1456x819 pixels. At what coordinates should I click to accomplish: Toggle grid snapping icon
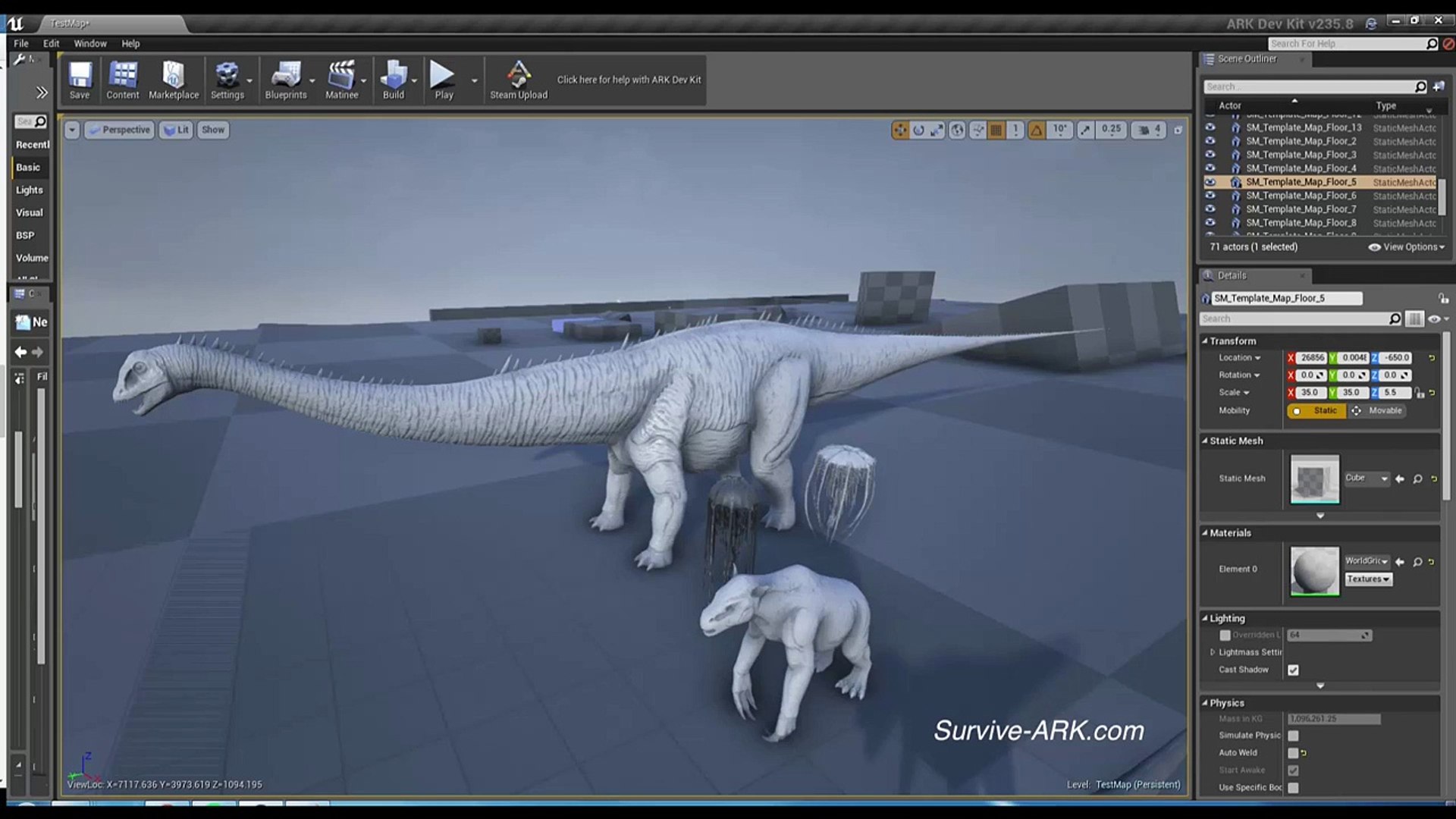click(996, 130)
